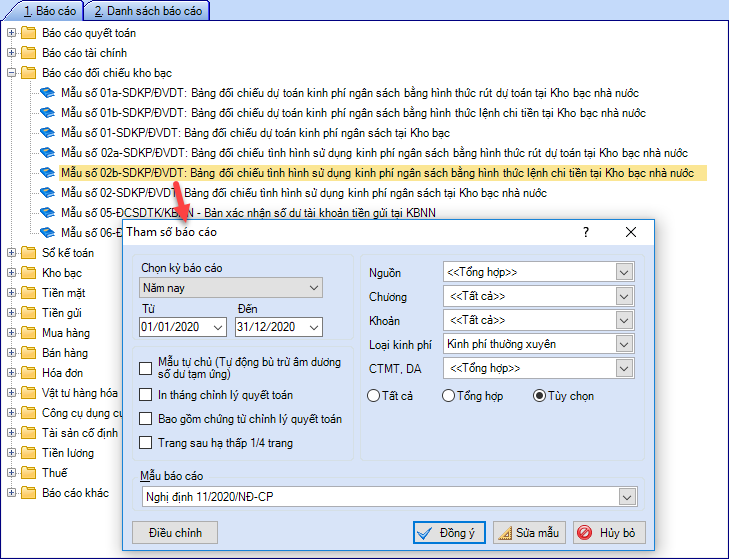Click book icon of Mẫu số 01-SDKP/ĐVDT report
Image resolution: width=729 pixels, height=559 pixels.
[47, 133]
